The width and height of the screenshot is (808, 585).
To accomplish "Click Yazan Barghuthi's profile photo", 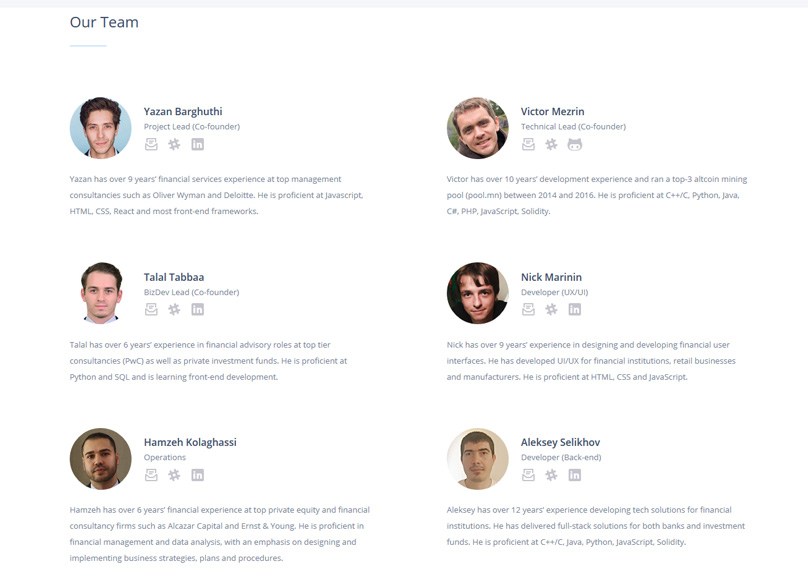I will [100, 127].
